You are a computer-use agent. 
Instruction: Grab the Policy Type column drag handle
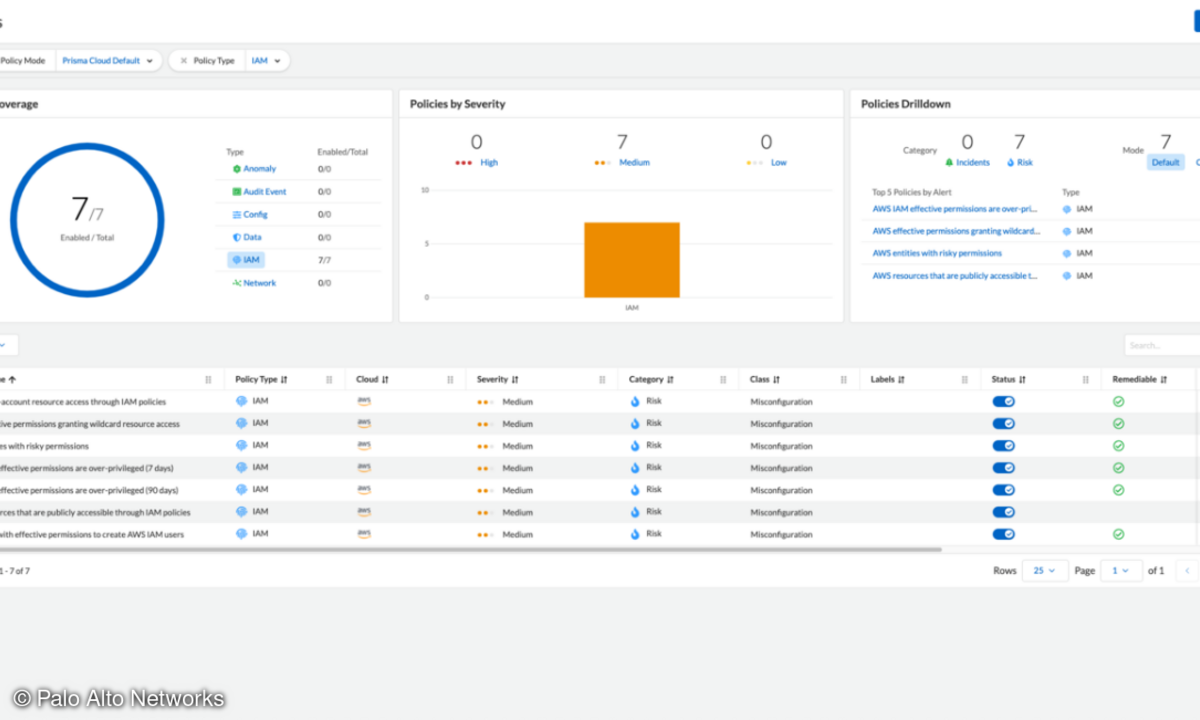coord(329,380)
